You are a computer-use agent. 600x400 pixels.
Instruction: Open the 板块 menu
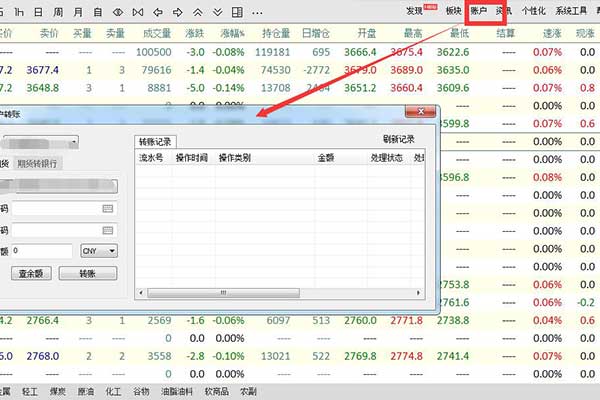click(453, 11)
